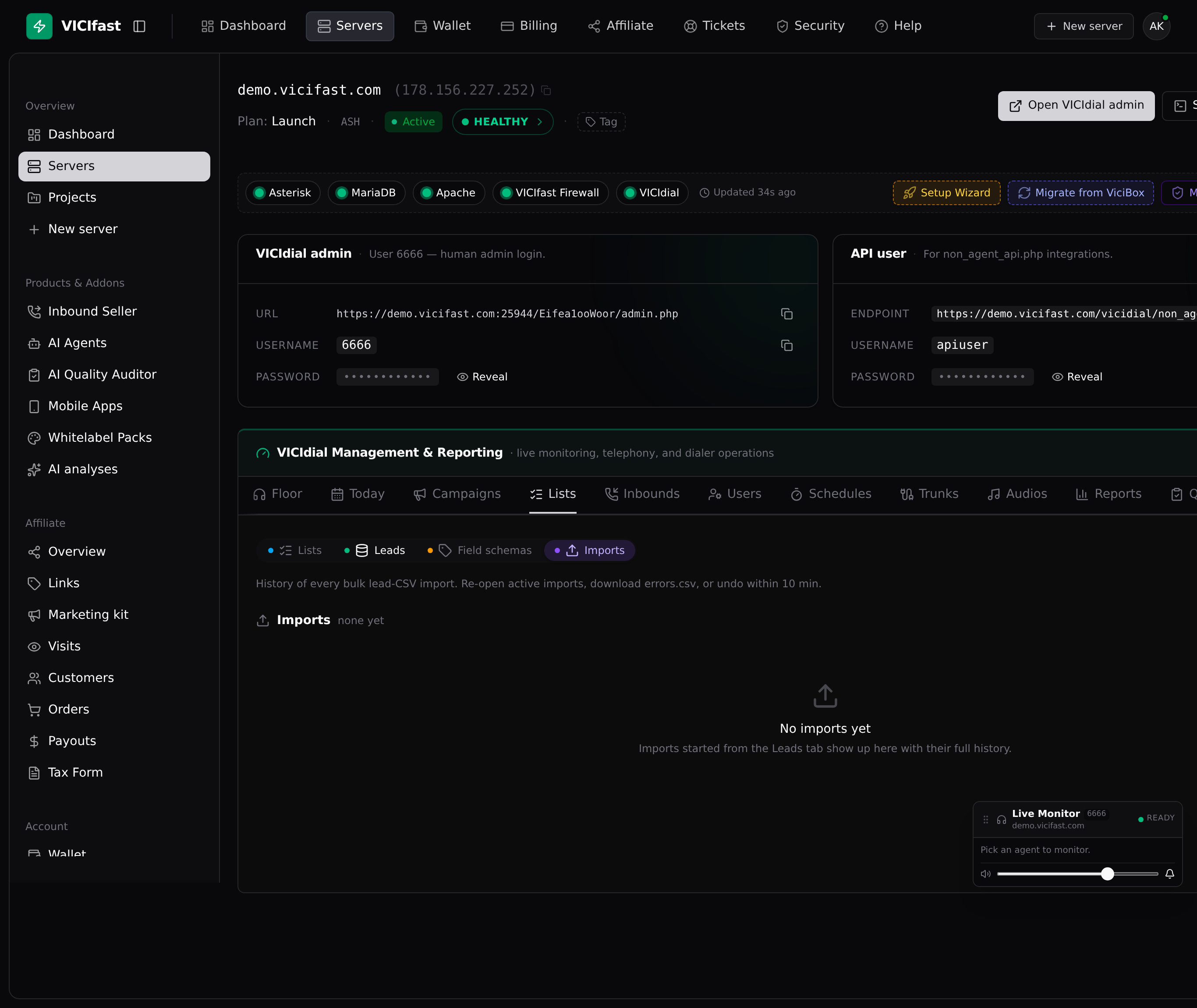Reveal the VICIdial admin password
Image resolution: width=1197 pixels, height=1008 pixels.
(482, 377)
